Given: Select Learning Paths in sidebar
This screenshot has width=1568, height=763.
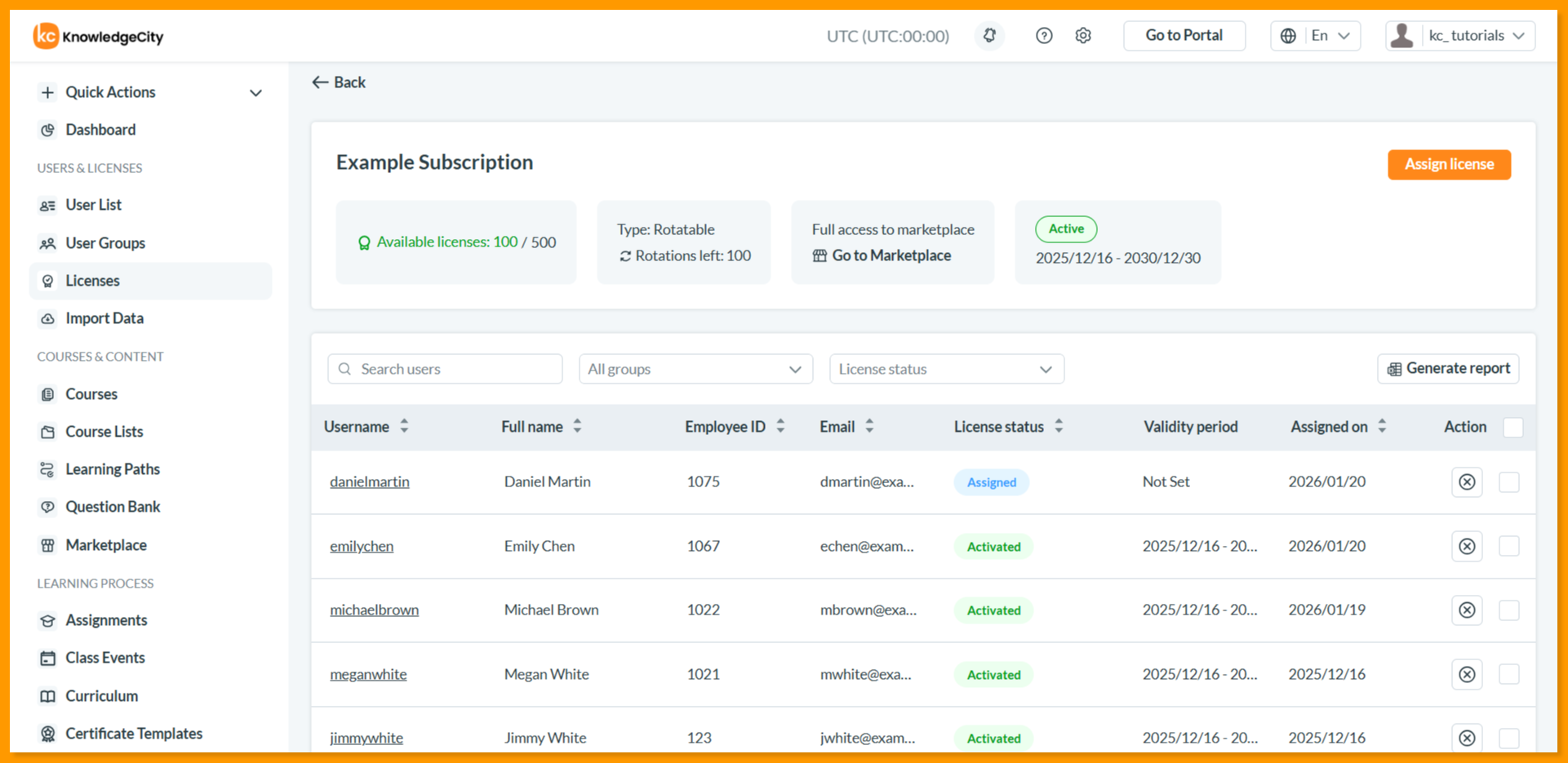Looking at the screenshot, I should point(113,469).
